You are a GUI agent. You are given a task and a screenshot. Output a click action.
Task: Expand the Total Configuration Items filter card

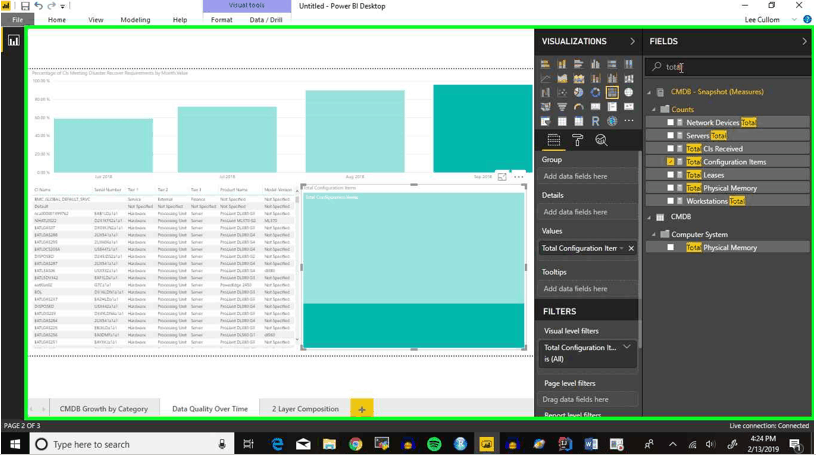[627, 347]
